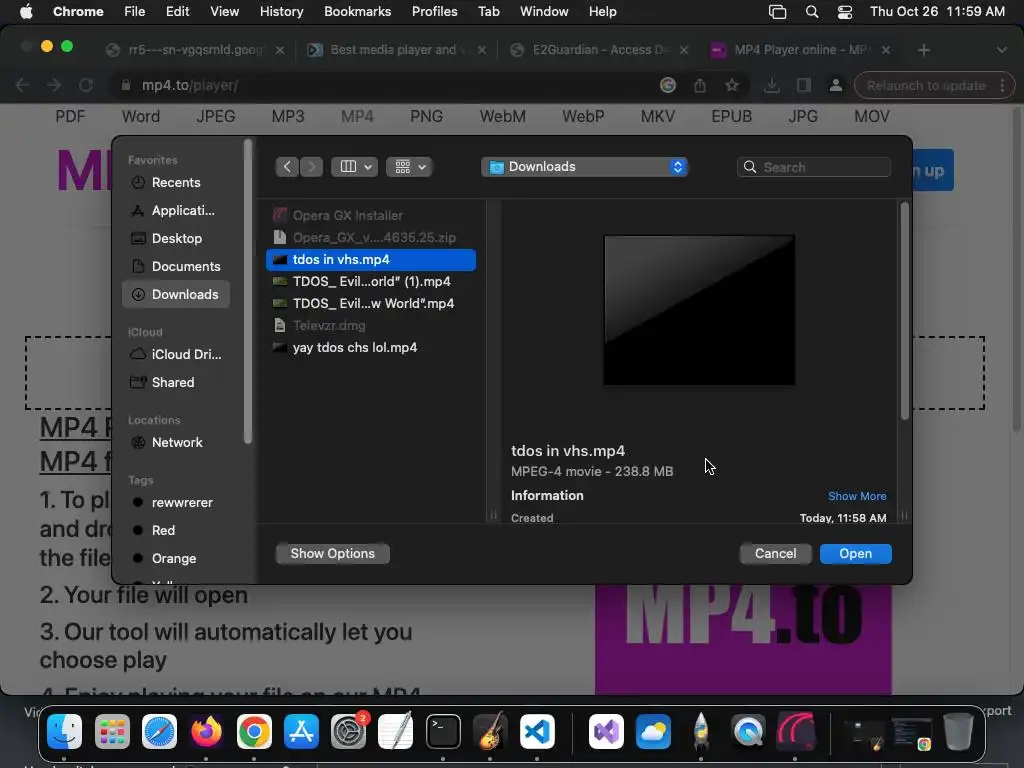The height and width of the screenshot is (768, 1024).
Task: Toggle the Chrome side panel icon
Action: [x=804, y=86]
